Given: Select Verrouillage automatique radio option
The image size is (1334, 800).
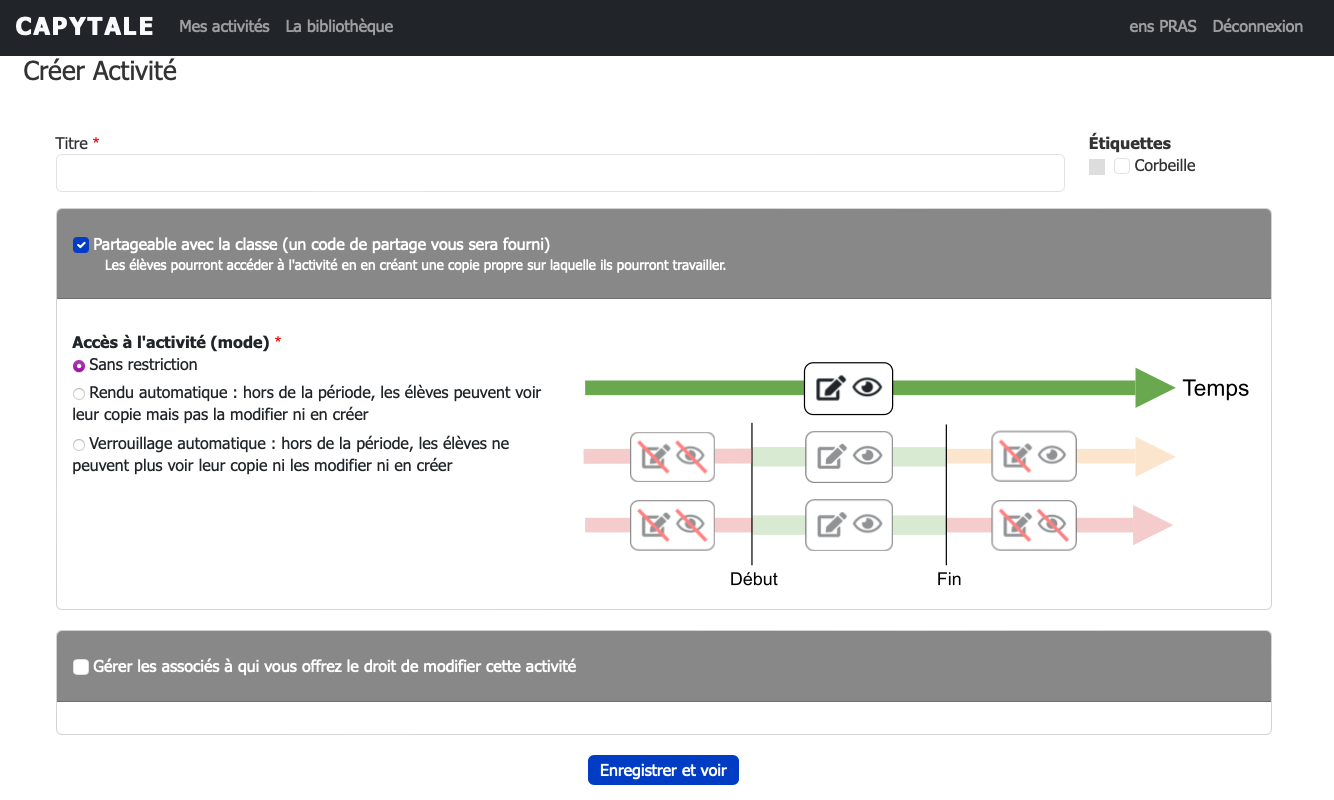Looking at the screenshot, I should (79, 444).
